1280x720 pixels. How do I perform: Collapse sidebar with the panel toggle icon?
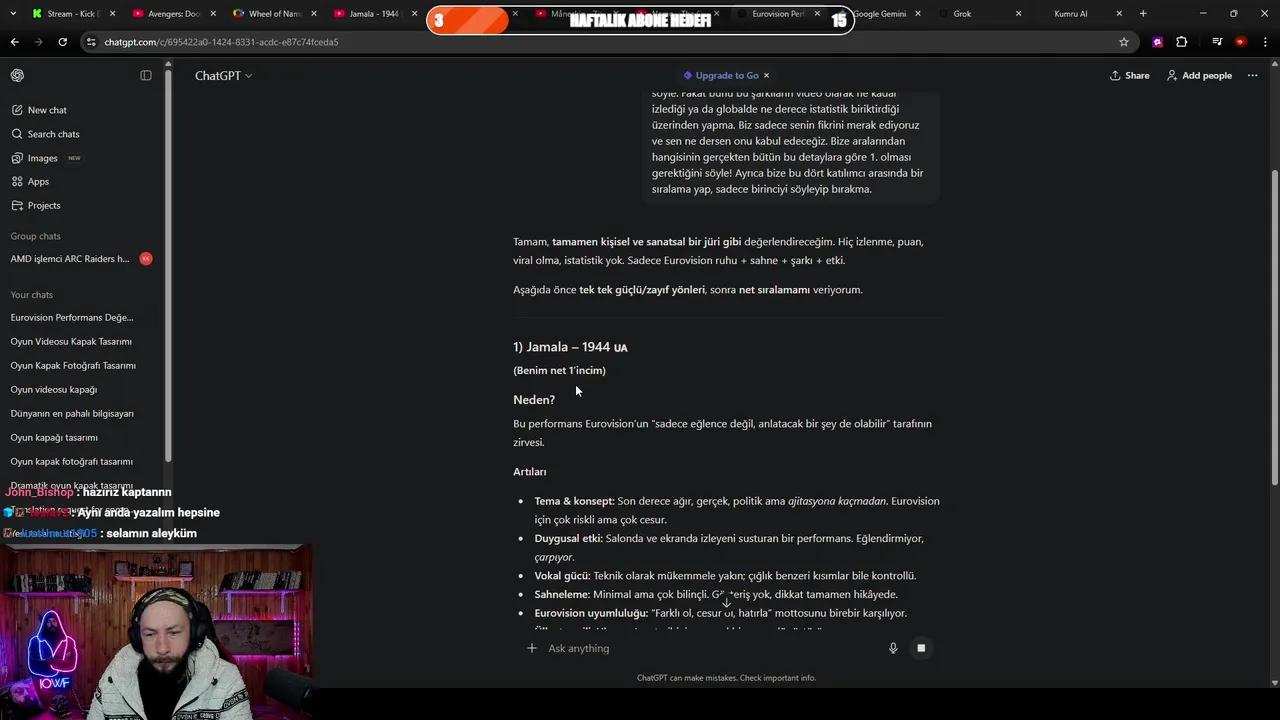tap(146, 76)
